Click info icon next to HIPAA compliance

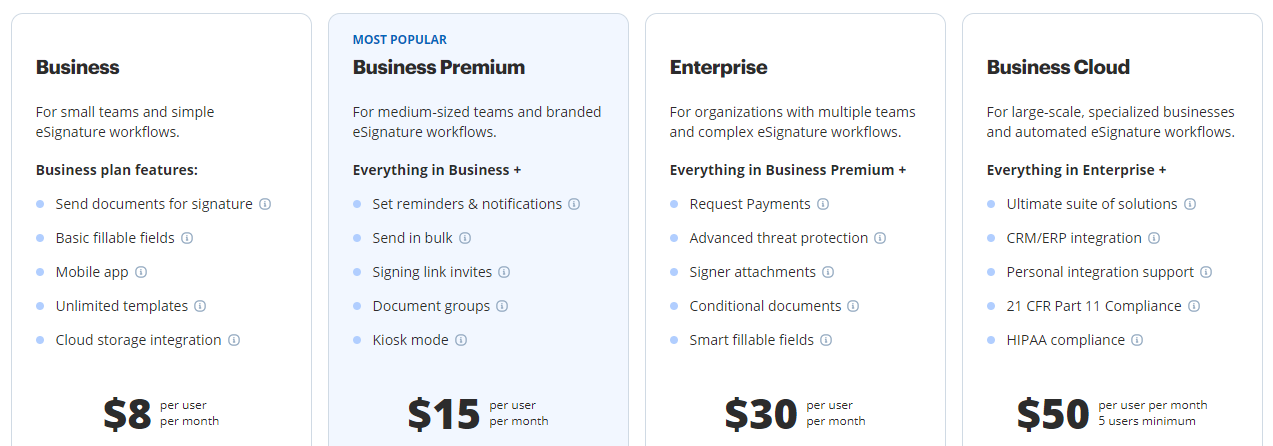(x=1137, y=340)
